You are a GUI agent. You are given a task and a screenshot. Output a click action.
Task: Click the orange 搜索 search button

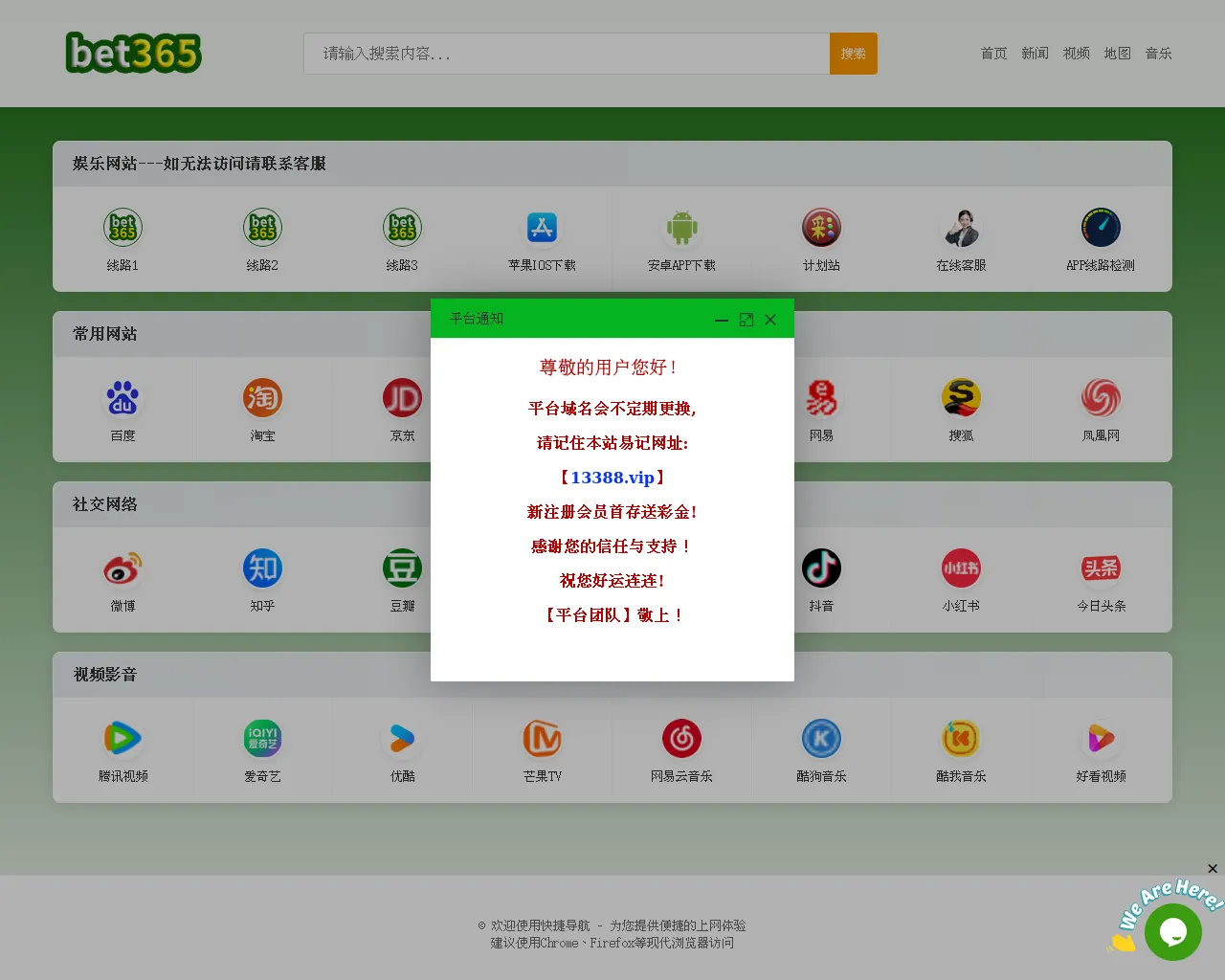tap(854, 54)
